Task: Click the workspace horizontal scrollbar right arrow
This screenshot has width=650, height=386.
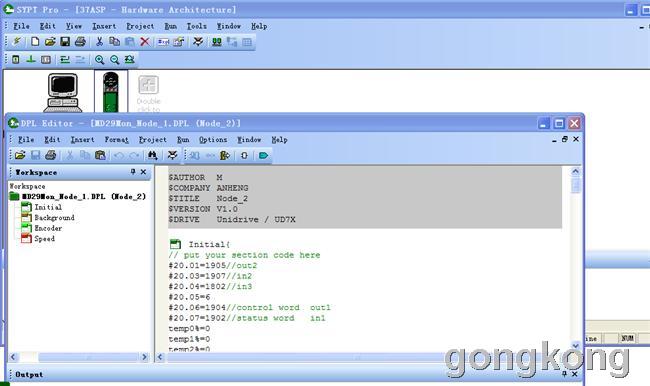Action: tap(145, 357)
